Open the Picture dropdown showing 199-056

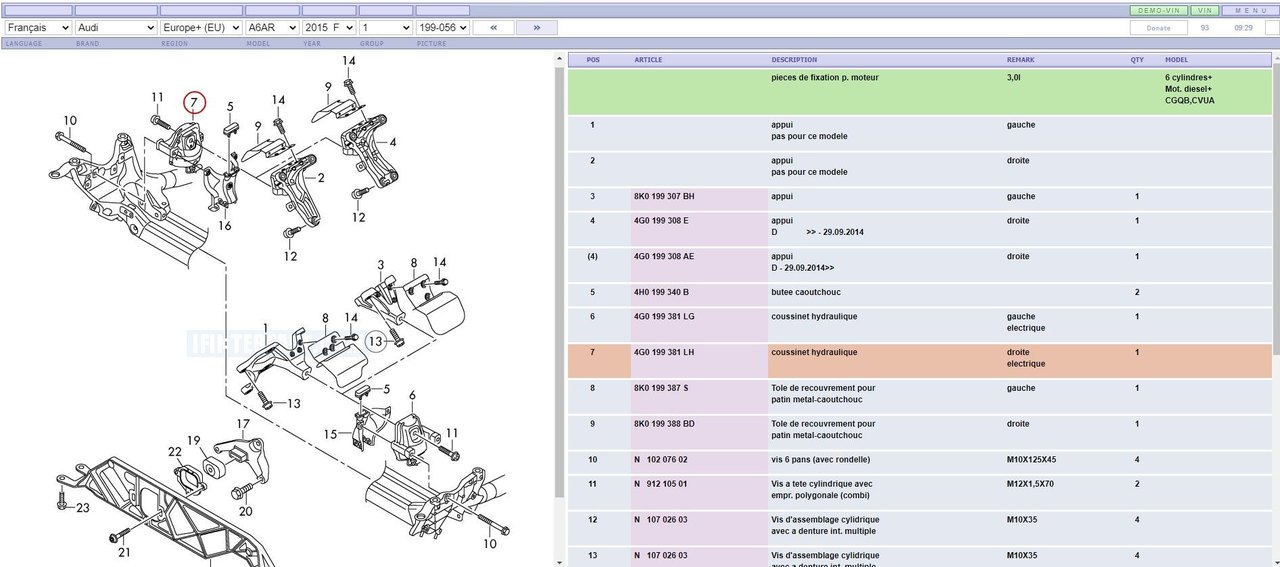(x=443, y=28)
